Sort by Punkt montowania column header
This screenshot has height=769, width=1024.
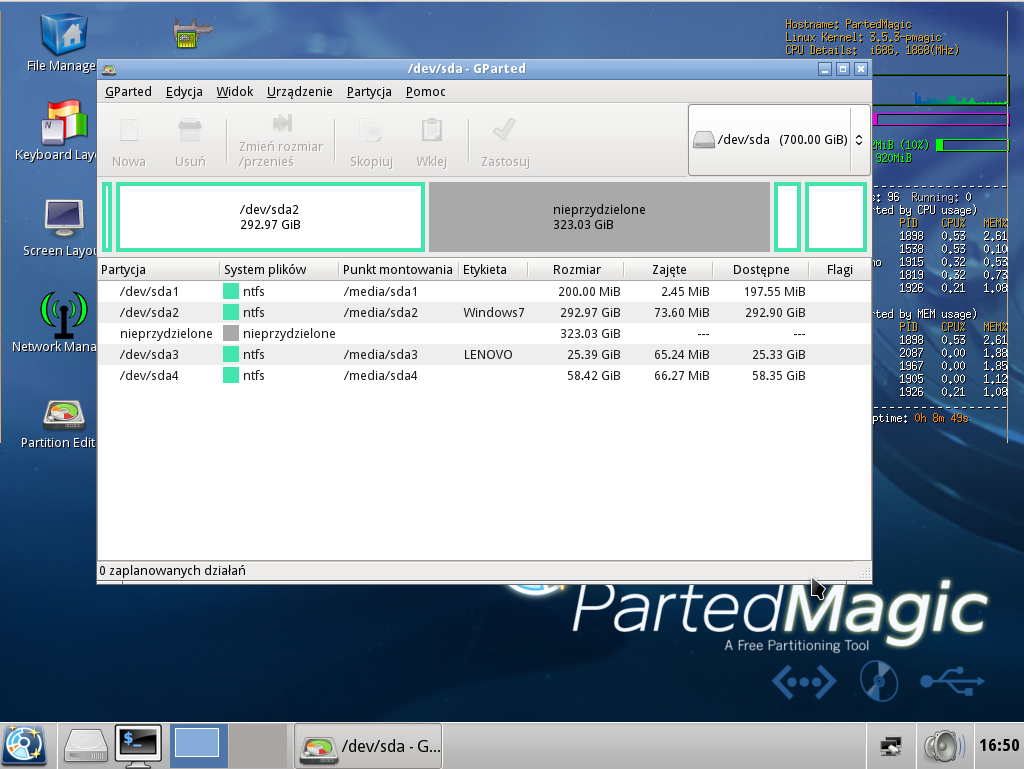[399, 270]
